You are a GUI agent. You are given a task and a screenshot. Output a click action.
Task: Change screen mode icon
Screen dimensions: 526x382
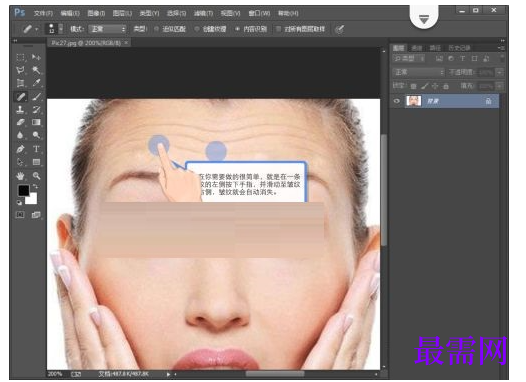[x=36, y=215]
